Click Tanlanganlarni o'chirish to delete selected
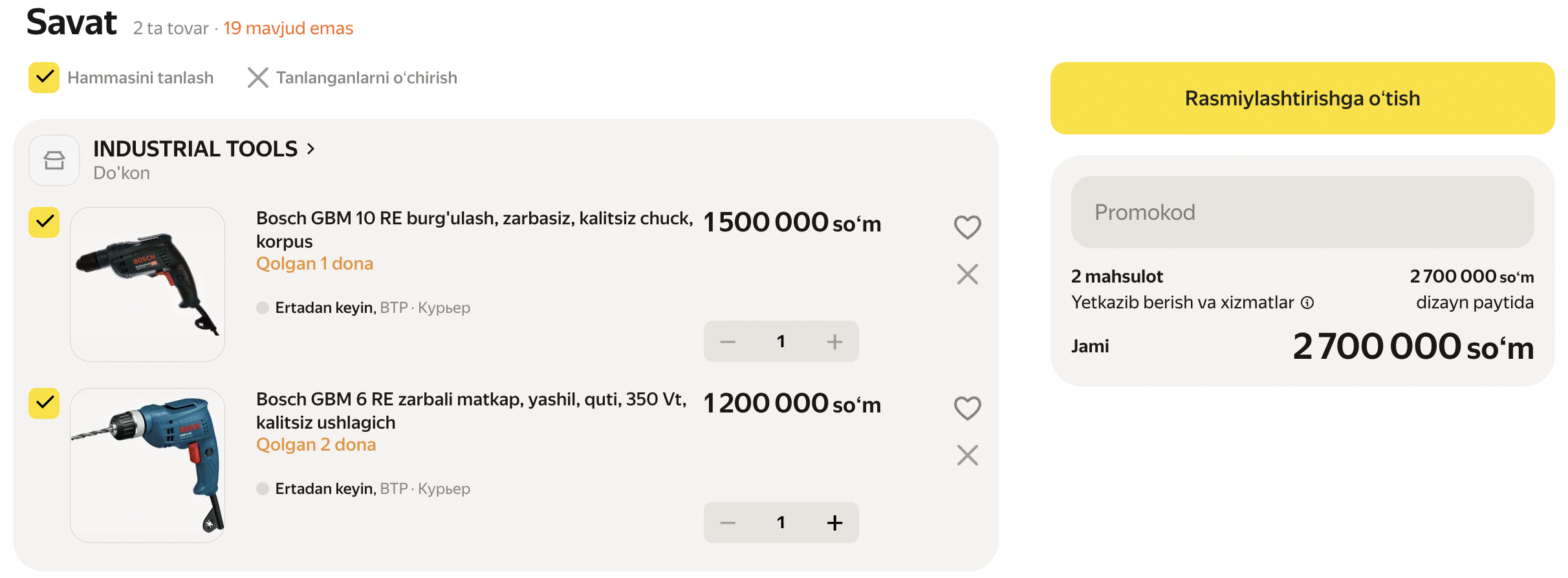Screen dimensions: 1568x578 pyautogui.click(x=353, y=78)
